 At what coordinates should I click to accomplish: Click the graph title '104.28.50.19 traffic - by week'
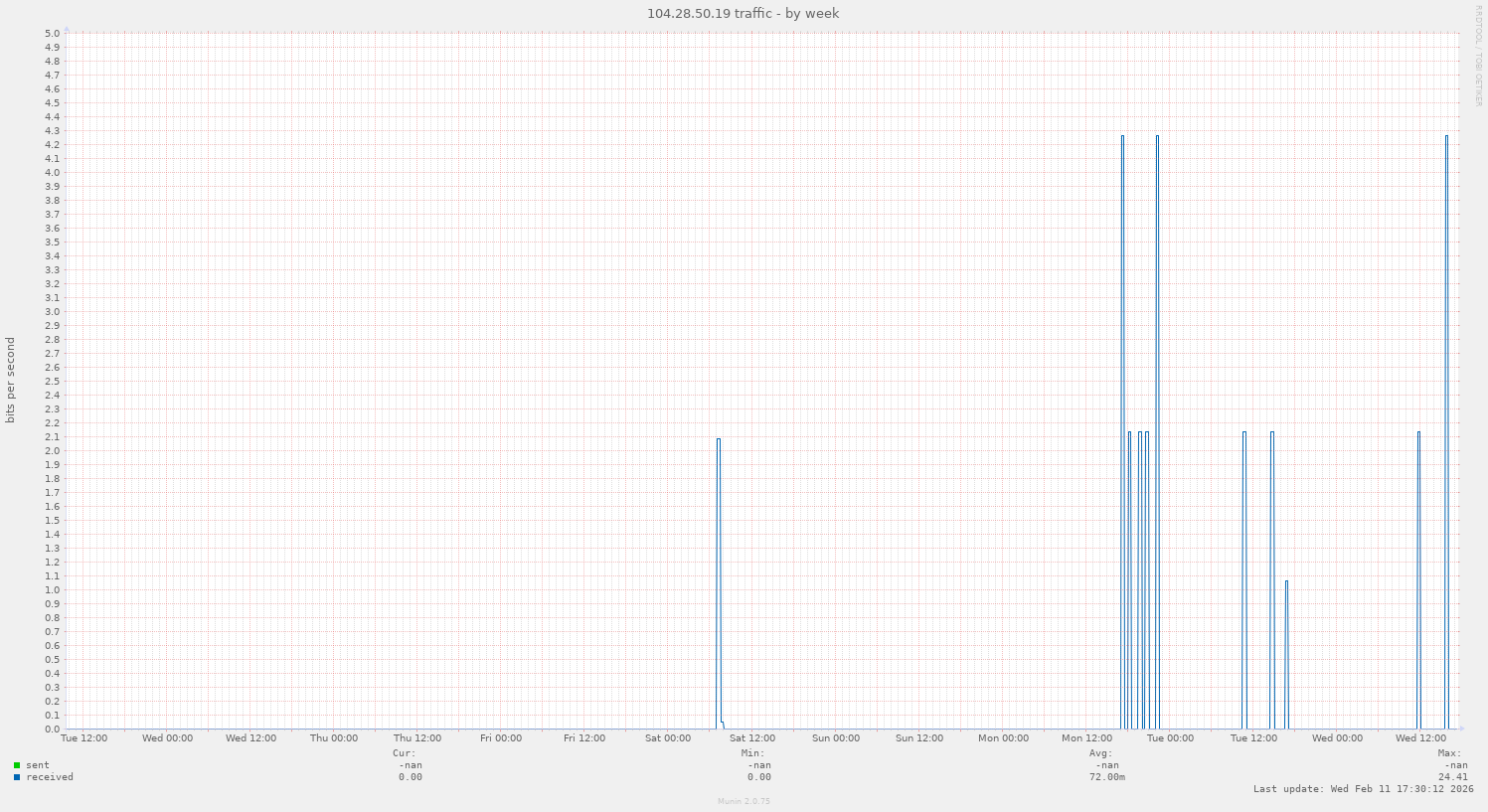(743, 13)
